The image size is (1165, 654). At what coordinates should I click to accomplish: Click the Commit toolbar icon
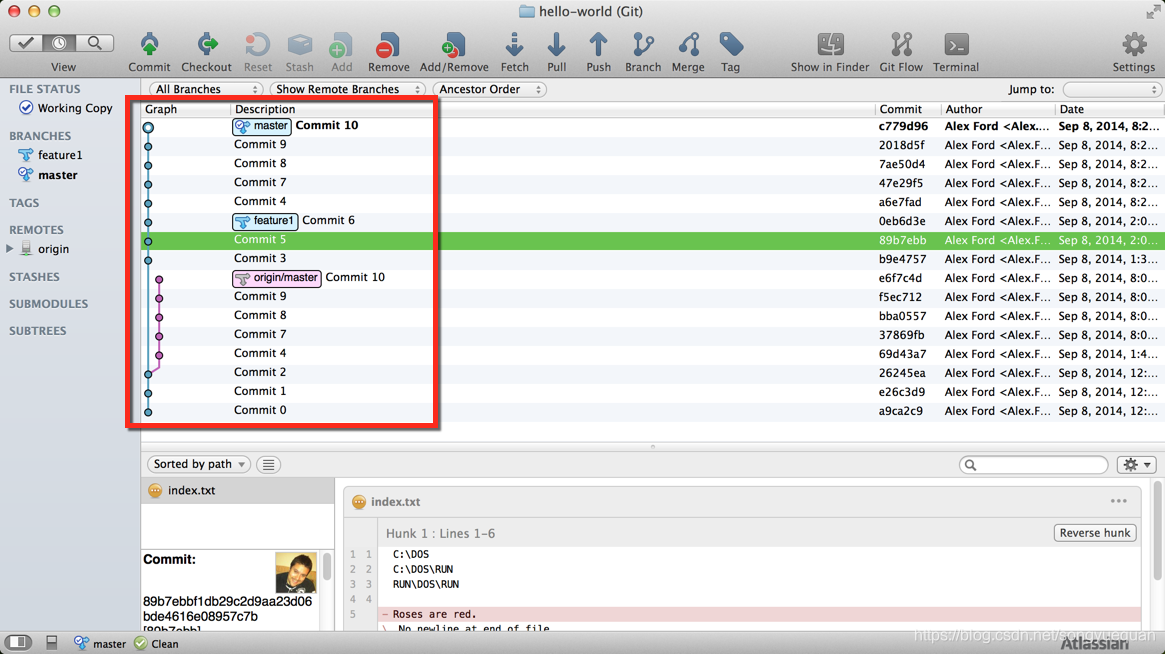coord(149,45)
